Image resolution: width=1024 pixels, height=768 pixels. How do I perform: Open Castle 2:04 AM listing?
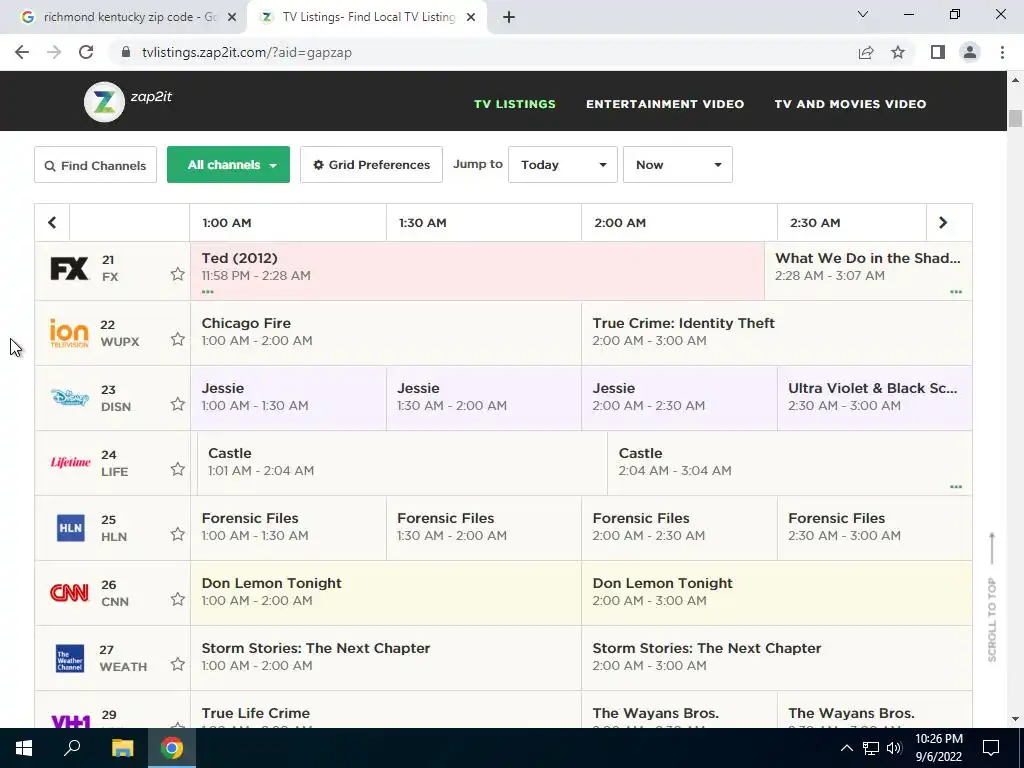(790, 462)
